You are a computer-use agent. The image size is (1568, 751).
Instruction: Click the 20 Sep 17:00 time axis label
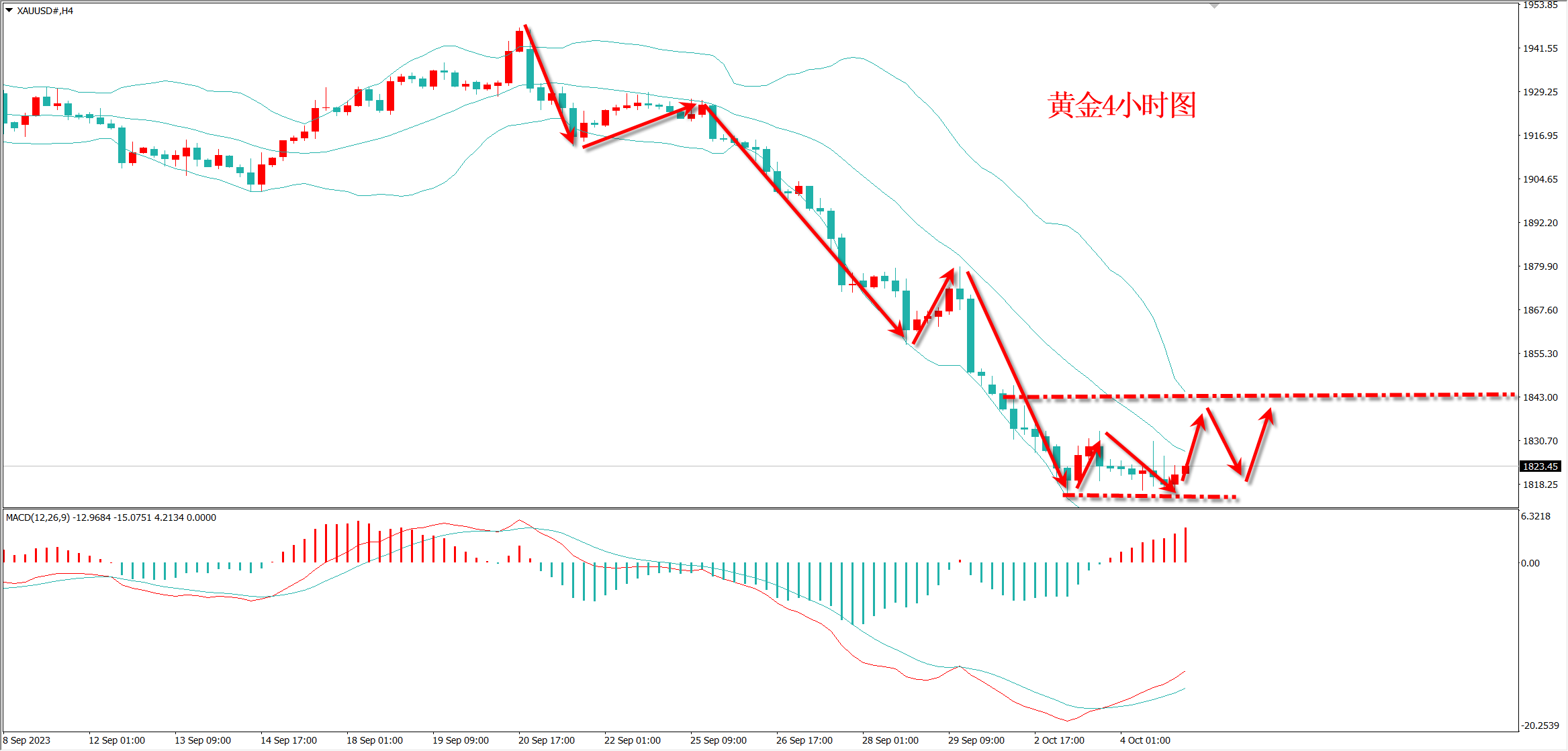(546, 740)
